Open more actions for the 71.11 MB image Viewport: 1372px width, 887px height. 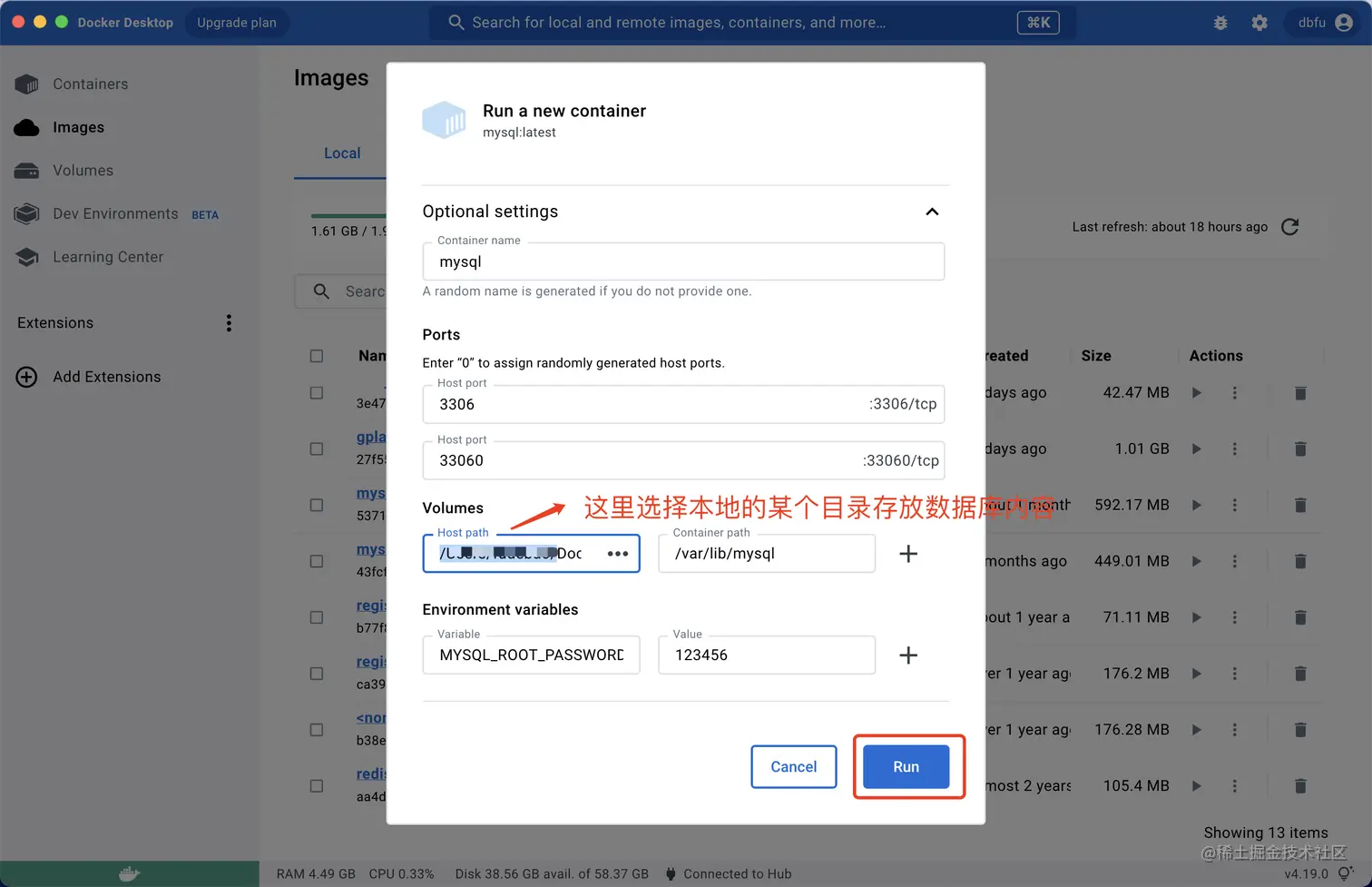click(1235, 617)
